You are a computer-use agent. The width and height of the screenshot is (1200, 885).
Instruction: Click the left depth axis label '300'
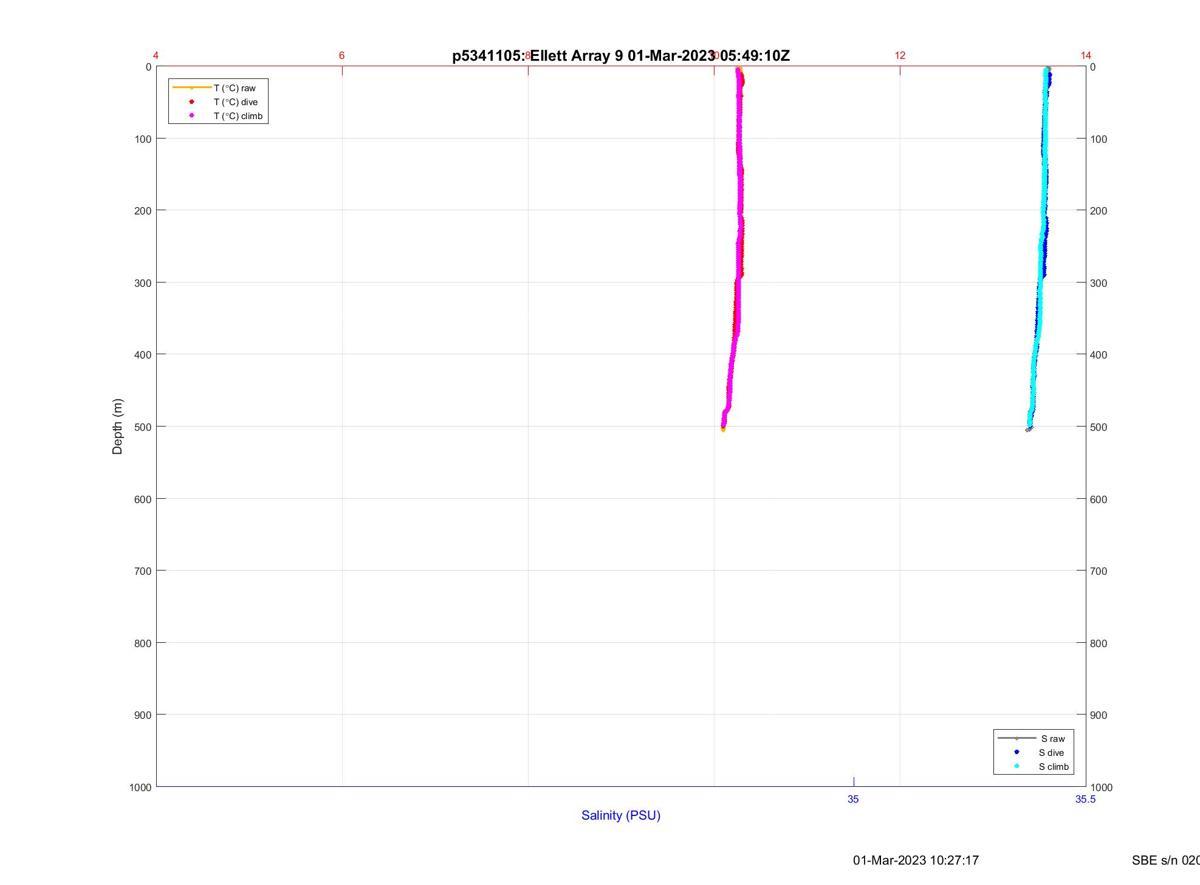tap(143, 283)
